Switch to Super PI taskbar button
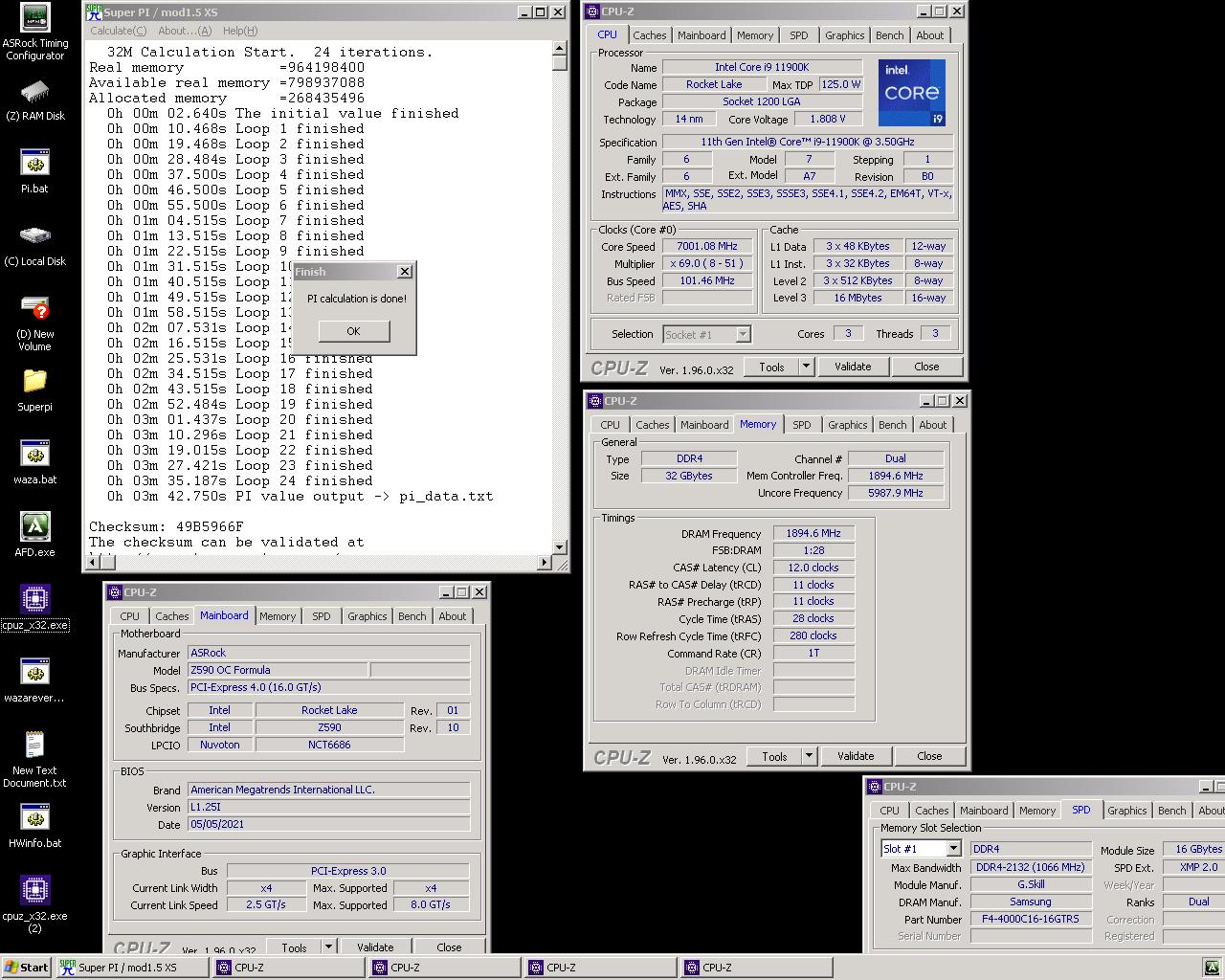The width and height of the screenshot is (1225, 980). click(131, 968)
